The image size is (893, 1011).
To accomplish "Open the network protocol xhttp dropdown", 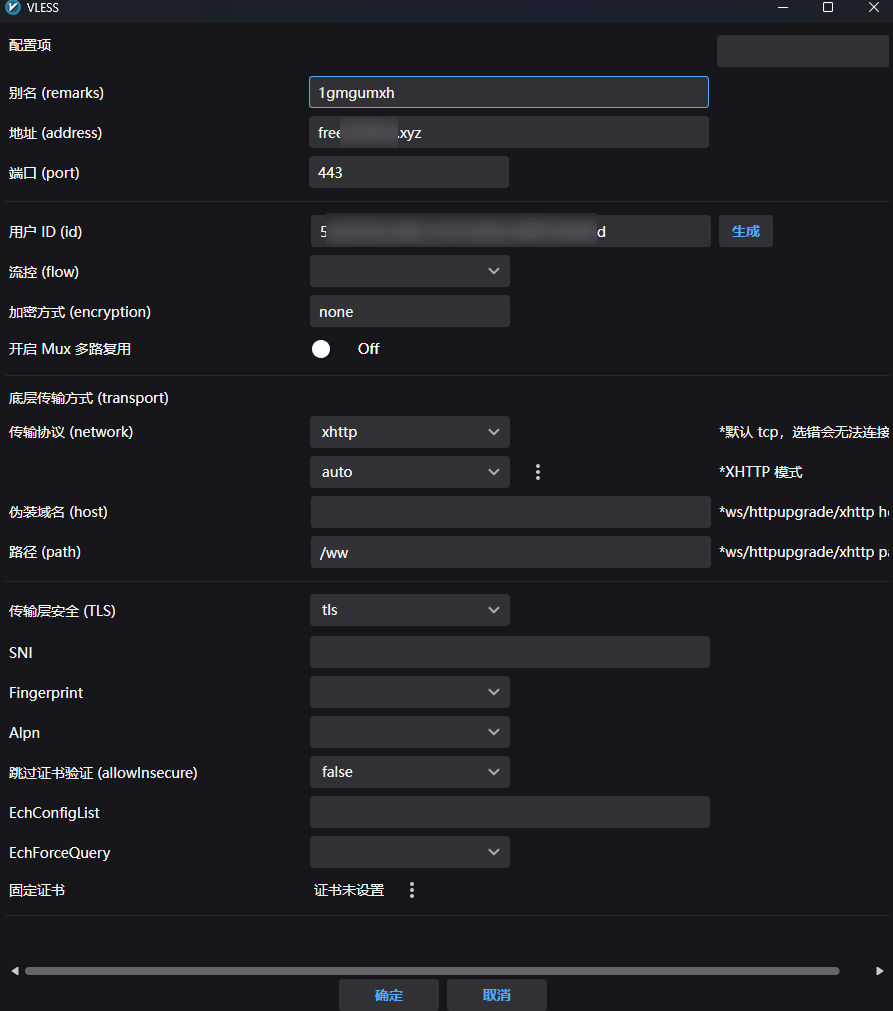I will click(410, 432).
